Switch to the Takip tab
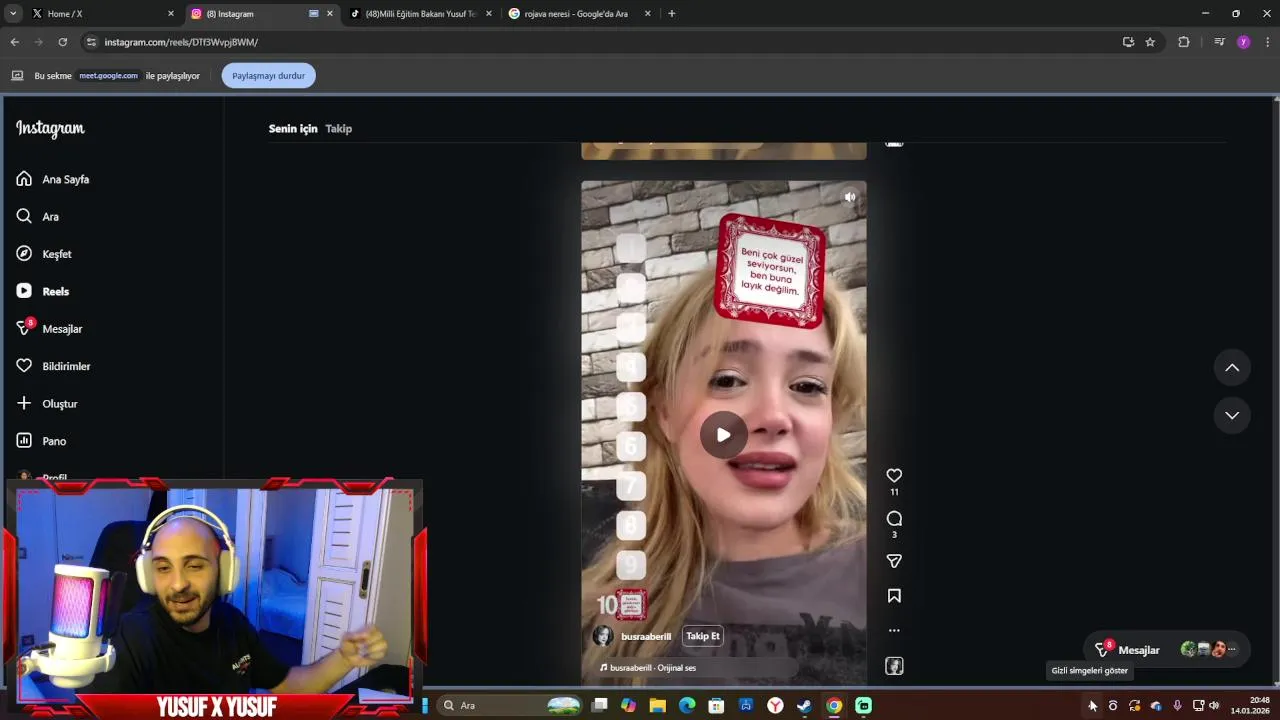This screenshot has height=720, width=1280. pyautogui.click(x=338, y=129)
